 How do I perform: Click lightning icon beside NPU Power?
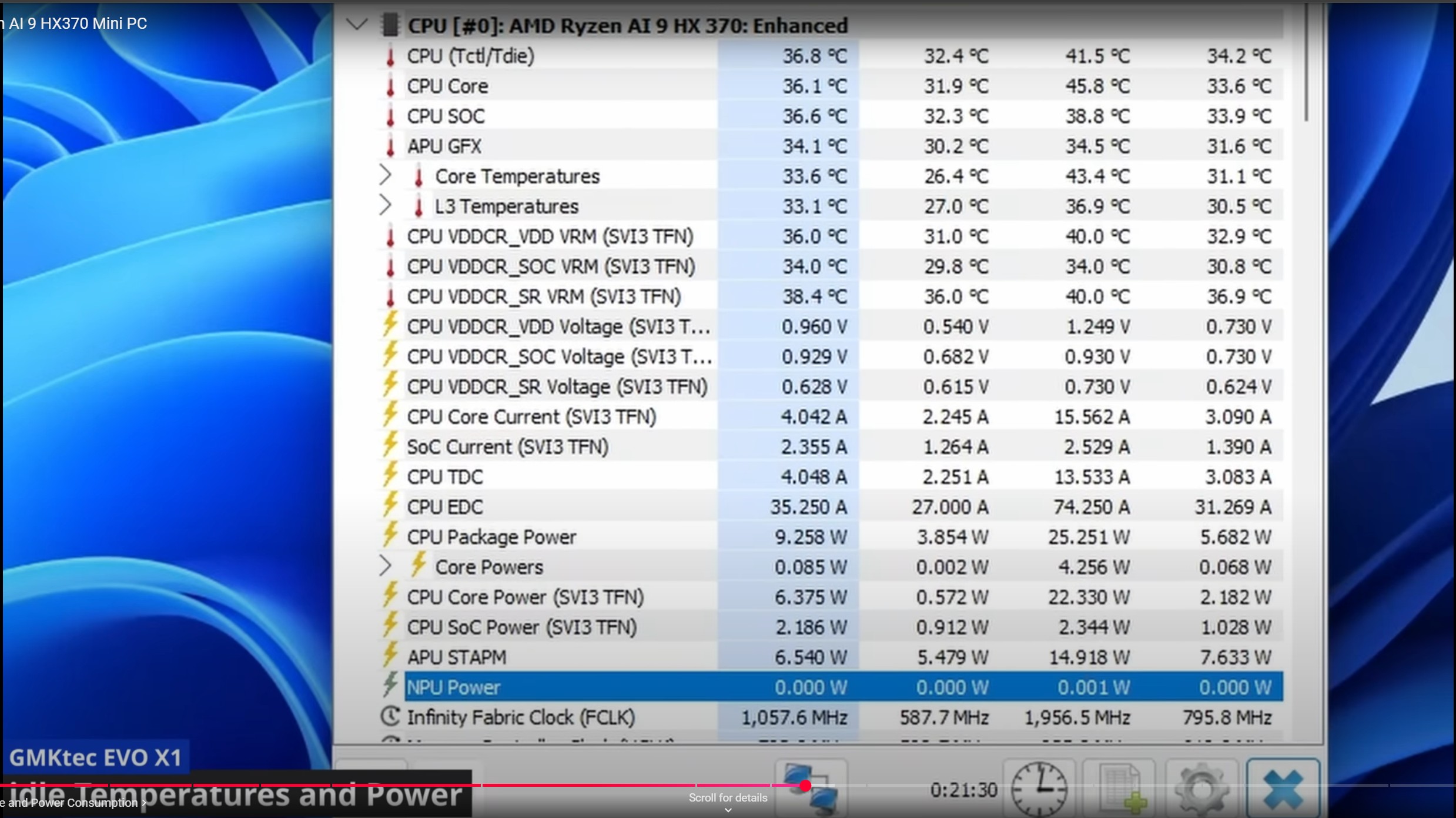(x=390, y=685)
